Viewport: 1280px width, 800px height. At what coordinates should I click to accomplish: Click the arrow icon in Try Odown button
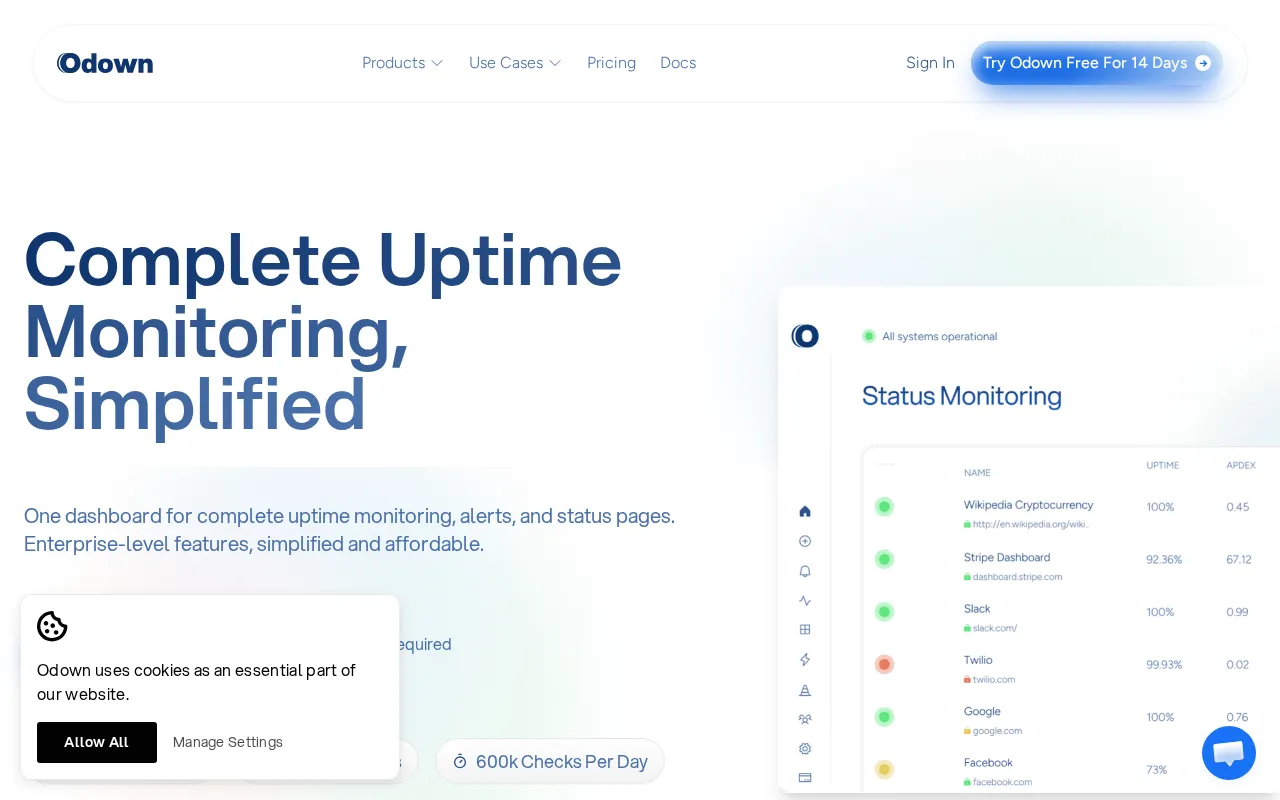(1203, 63)
